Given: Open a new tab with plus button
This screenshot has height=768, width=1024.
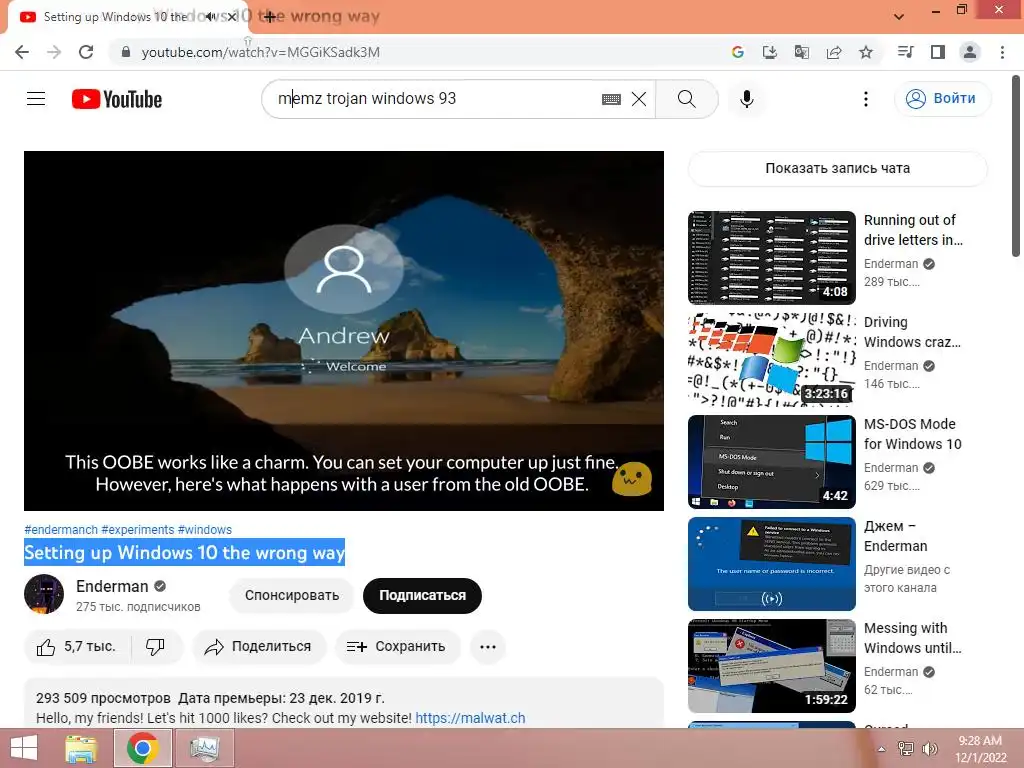Looking at the screenshot, I should (x=269, y=17).
